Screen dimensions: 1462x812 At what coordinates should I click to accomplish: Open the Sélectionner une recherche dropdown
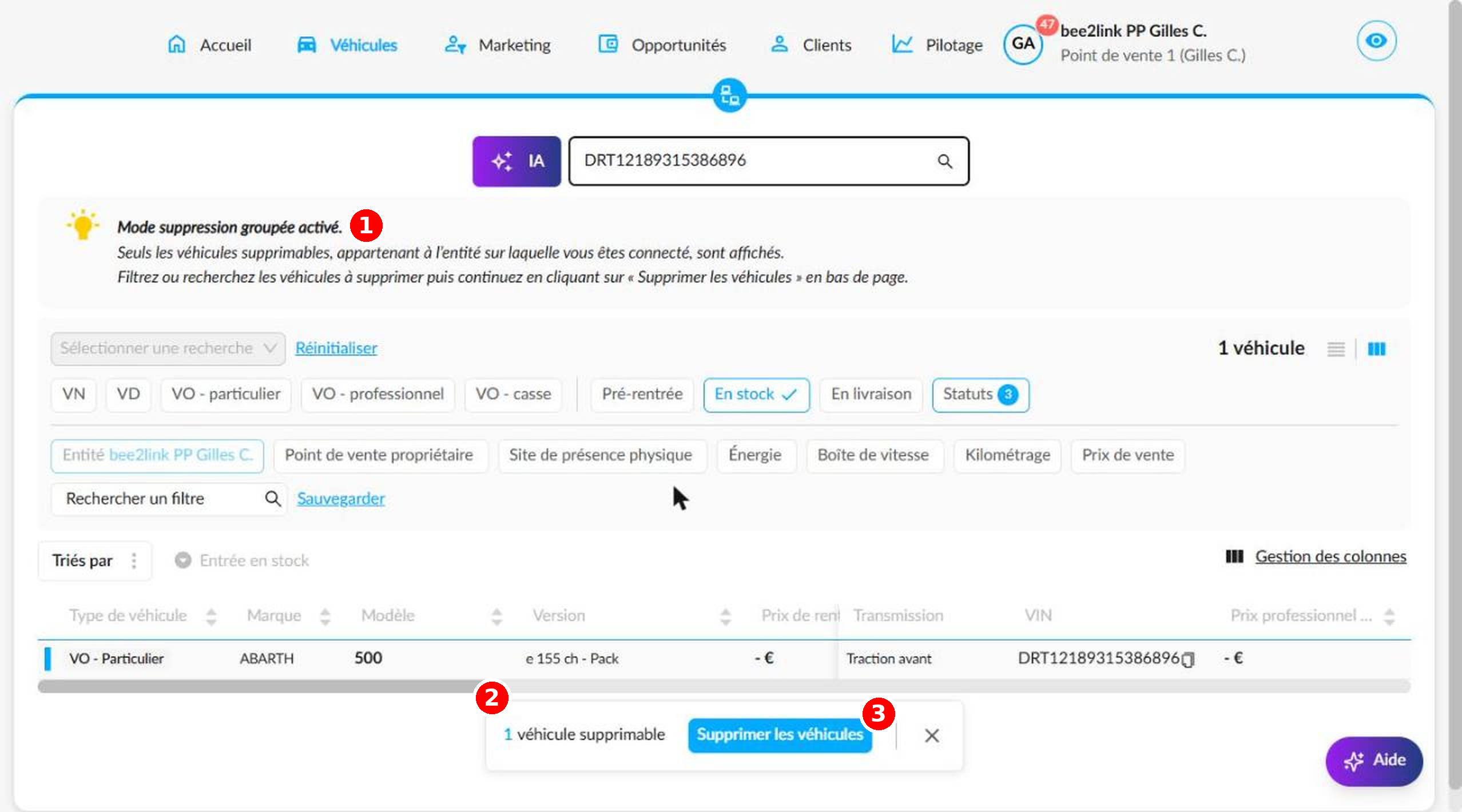[168, 348]
